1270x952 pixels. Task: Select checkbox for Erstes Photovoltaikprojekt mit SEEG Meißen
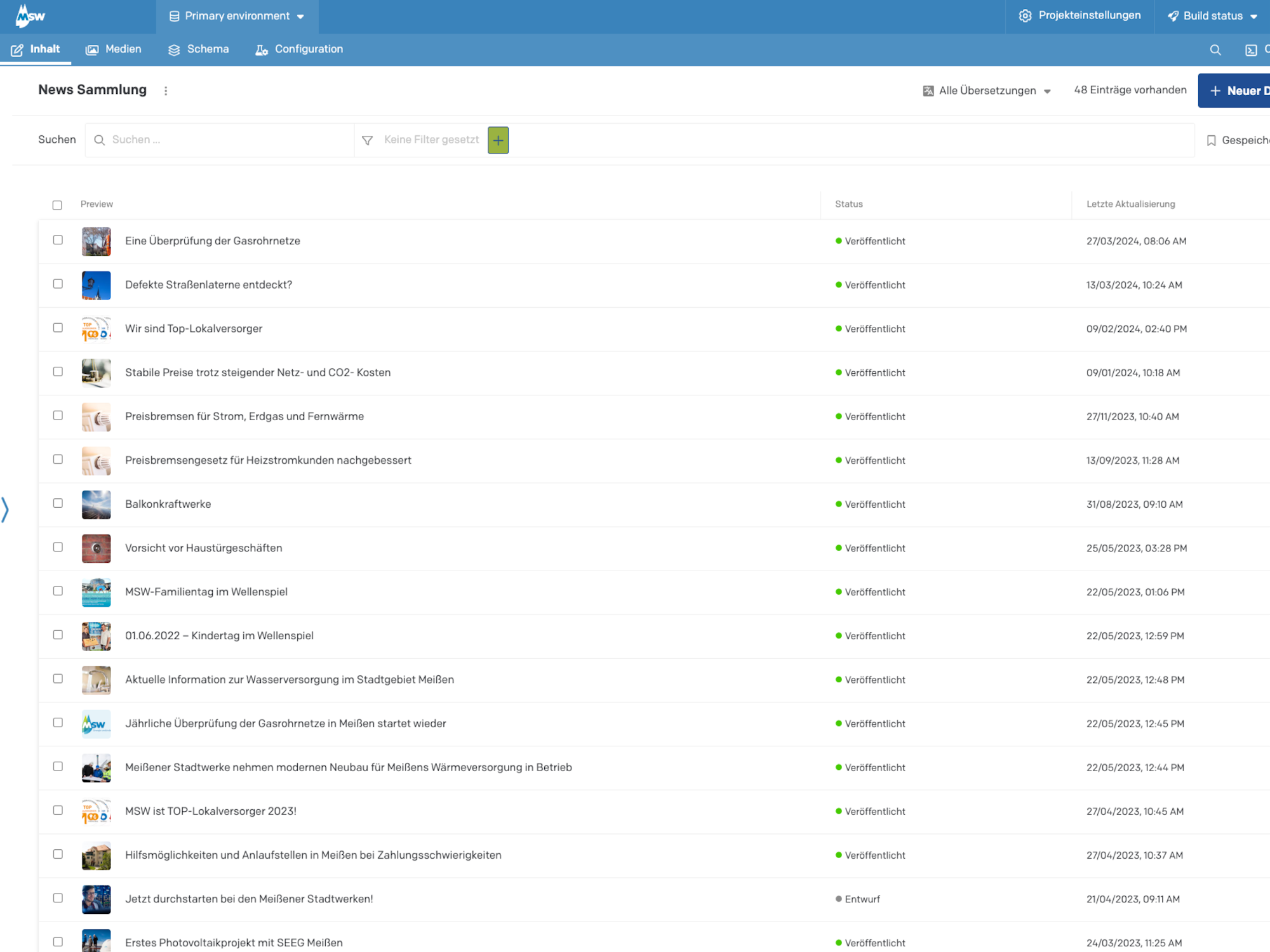tap(58, 941)
